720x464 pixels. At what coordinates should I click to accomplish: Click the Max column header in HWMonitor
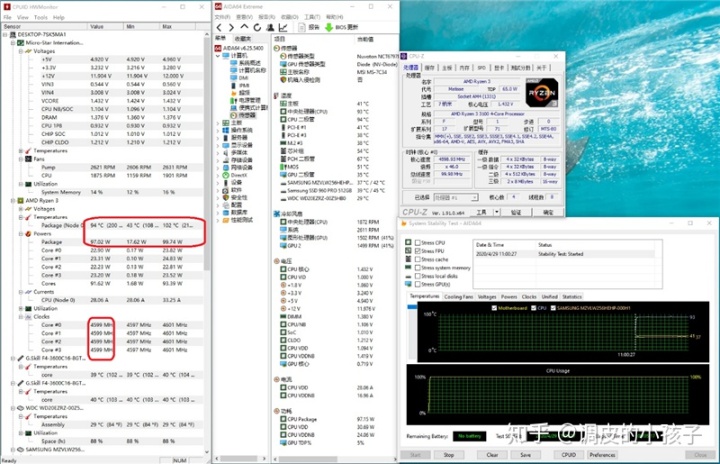180,27
